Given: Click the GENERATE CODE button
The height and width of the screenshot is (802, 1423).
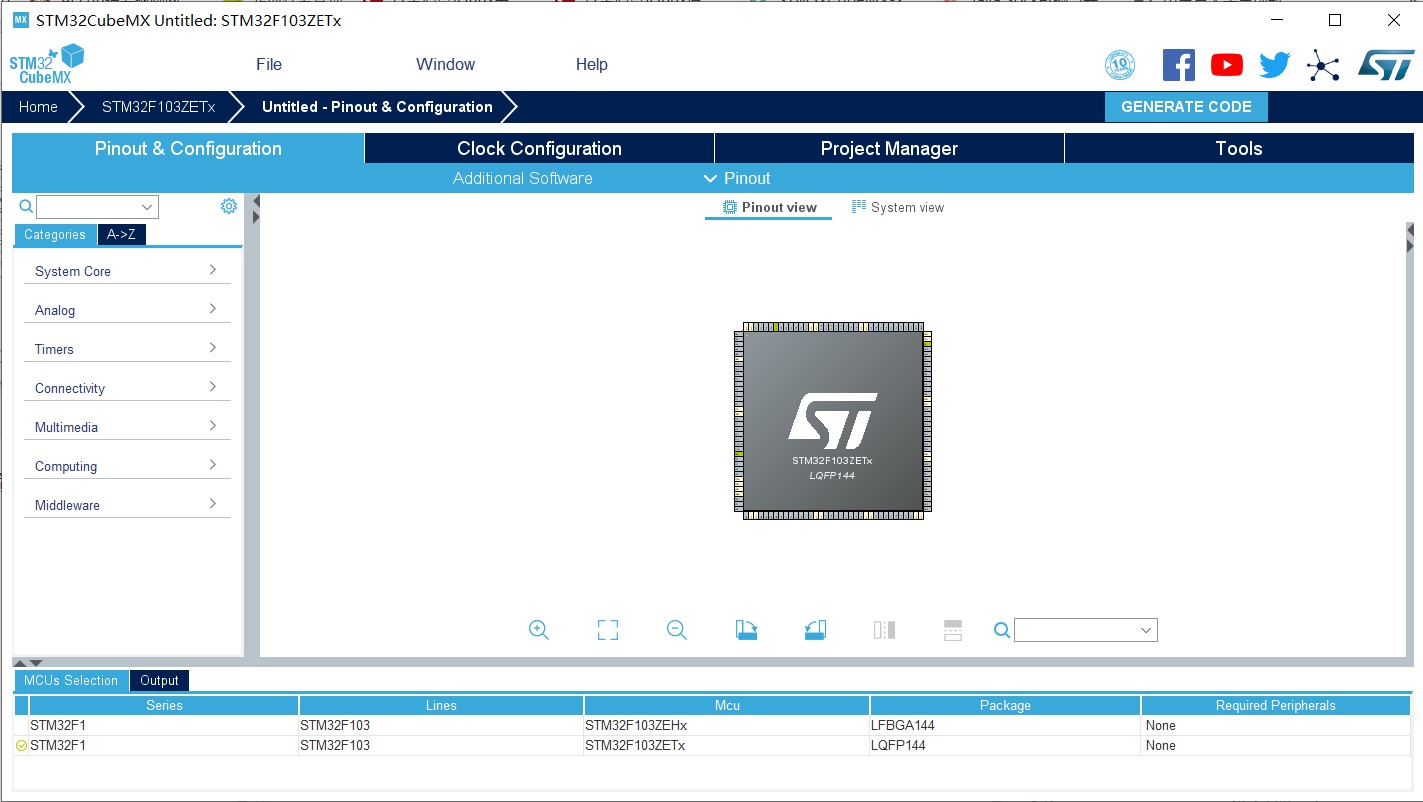Looking at the screenshot, I should pos(1186,107).
